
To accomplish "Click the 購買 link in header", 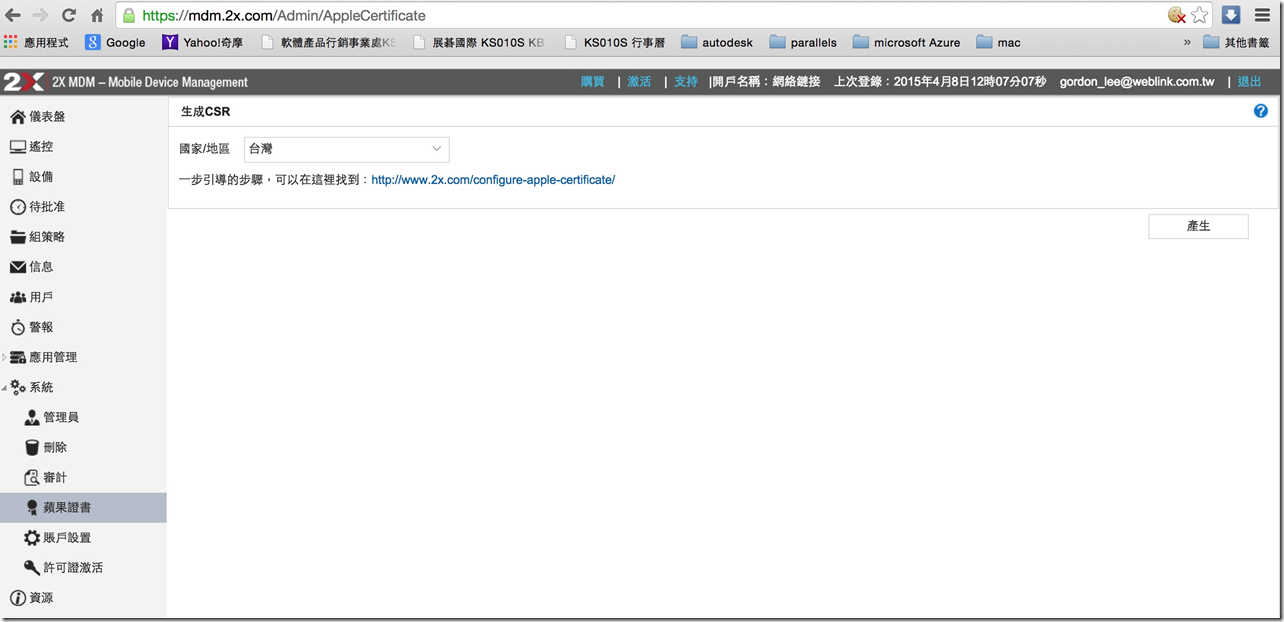I will (593, 82).
